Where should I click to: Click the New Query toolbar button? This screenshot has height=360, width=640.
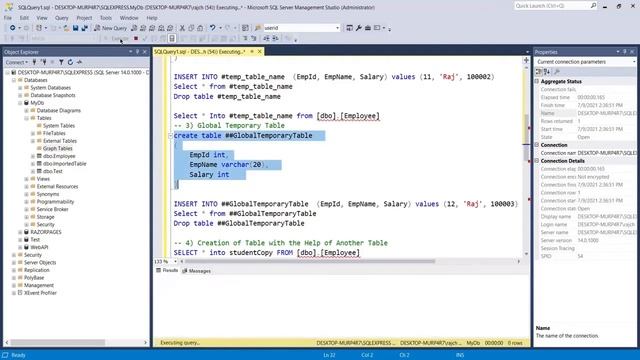tap(111, 28)
